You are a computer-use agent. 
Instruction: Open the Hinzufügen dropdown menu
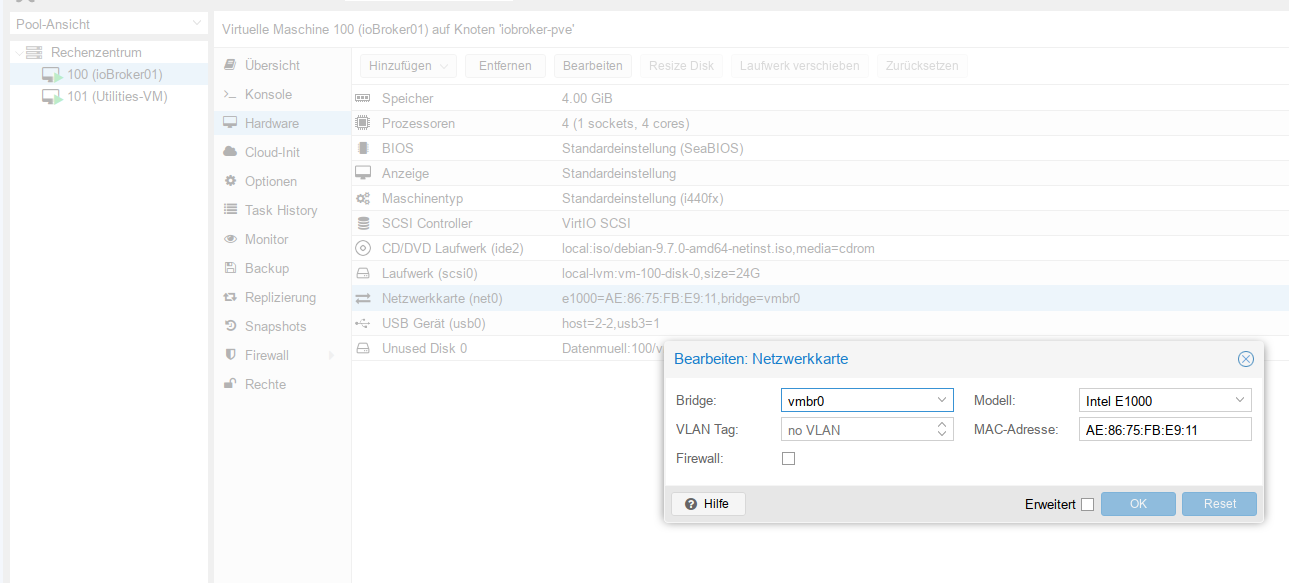(x=407, y=66)
